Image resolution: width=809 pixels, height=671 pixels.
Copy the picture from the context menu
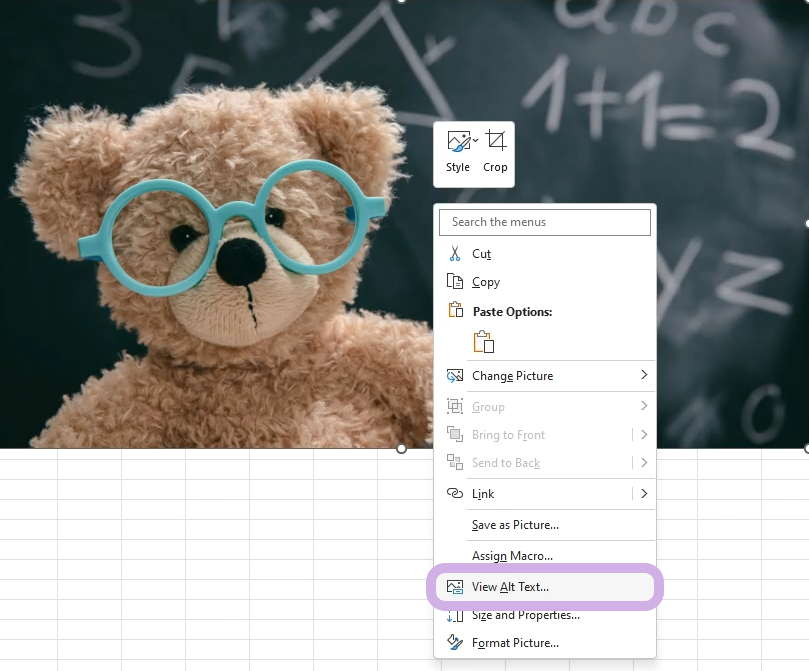pyautogui.click(x=485, y=282)
